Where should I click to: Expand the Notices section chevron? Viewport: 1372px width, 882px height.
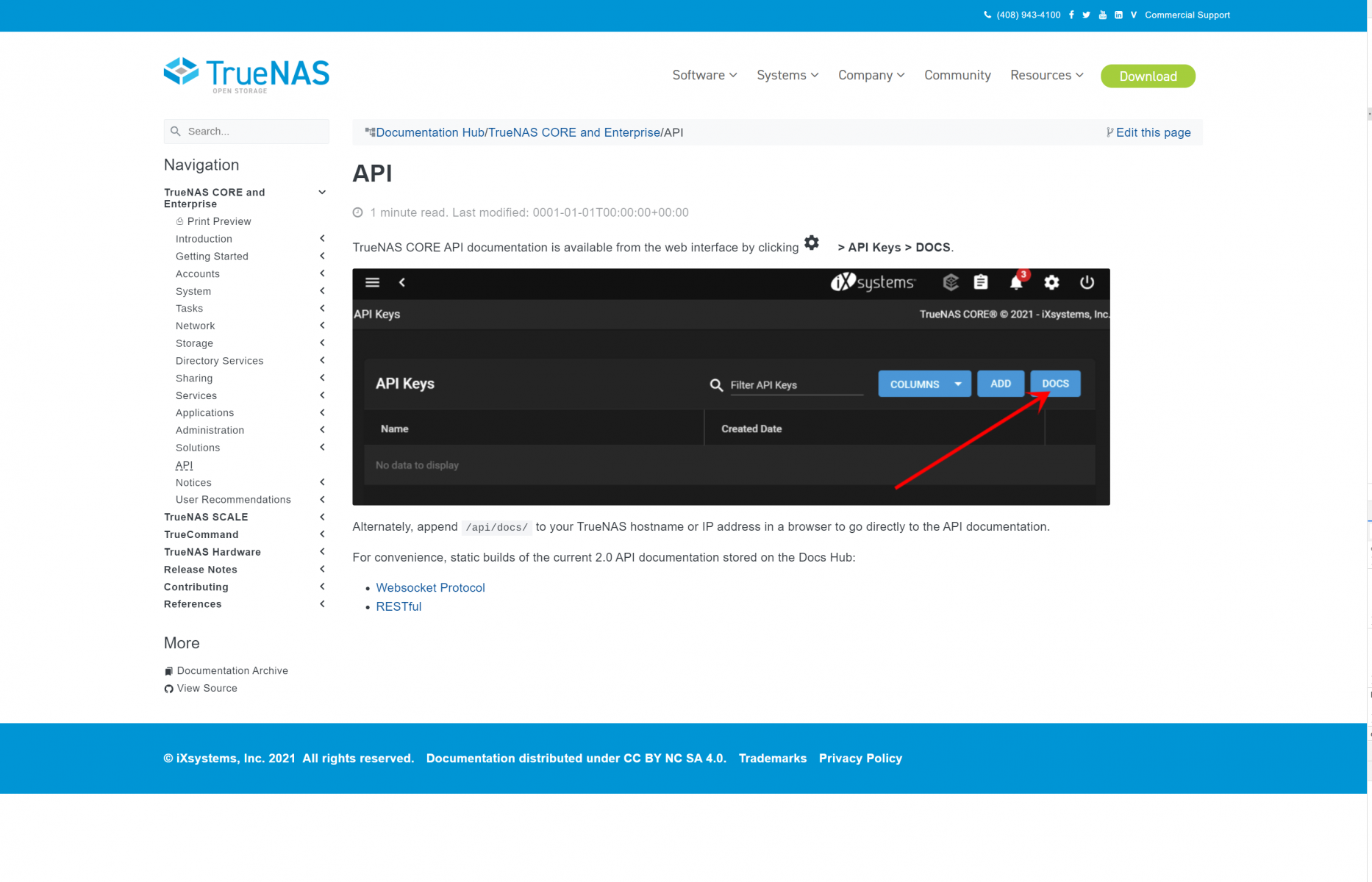(322, 482)
